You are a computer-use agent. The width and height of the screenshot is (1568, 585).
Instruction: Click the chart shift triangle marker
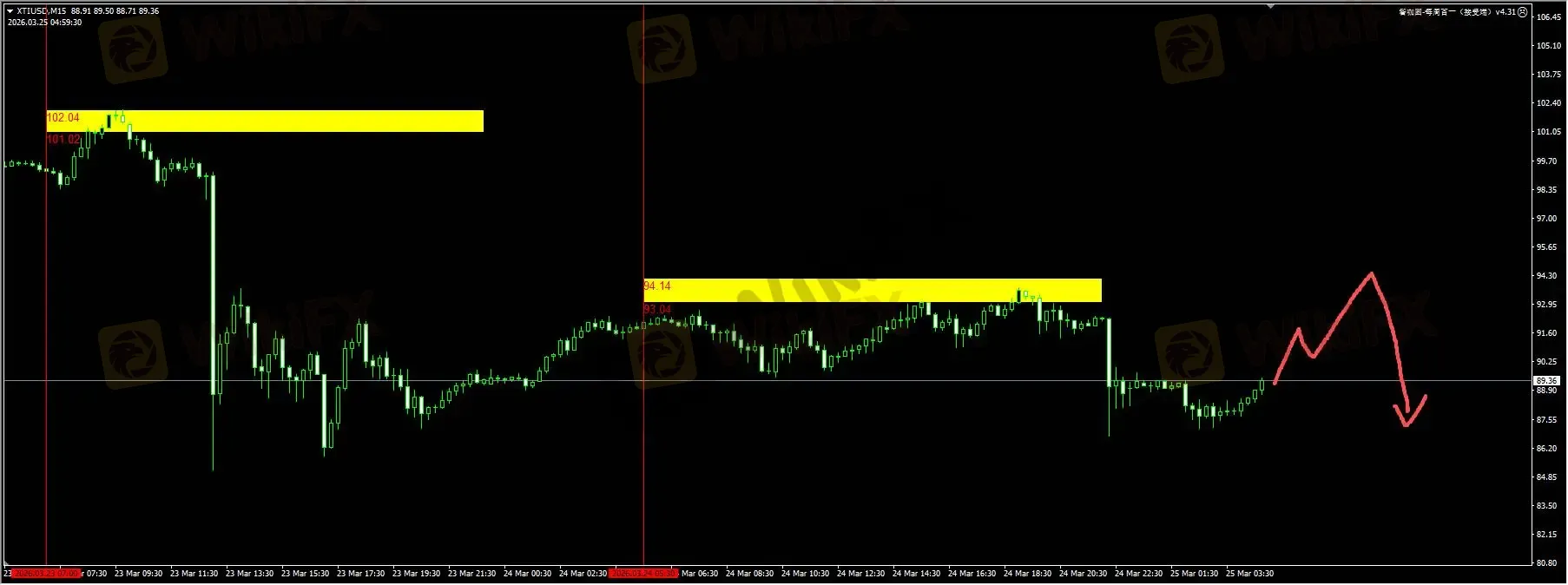(1271, 6)
